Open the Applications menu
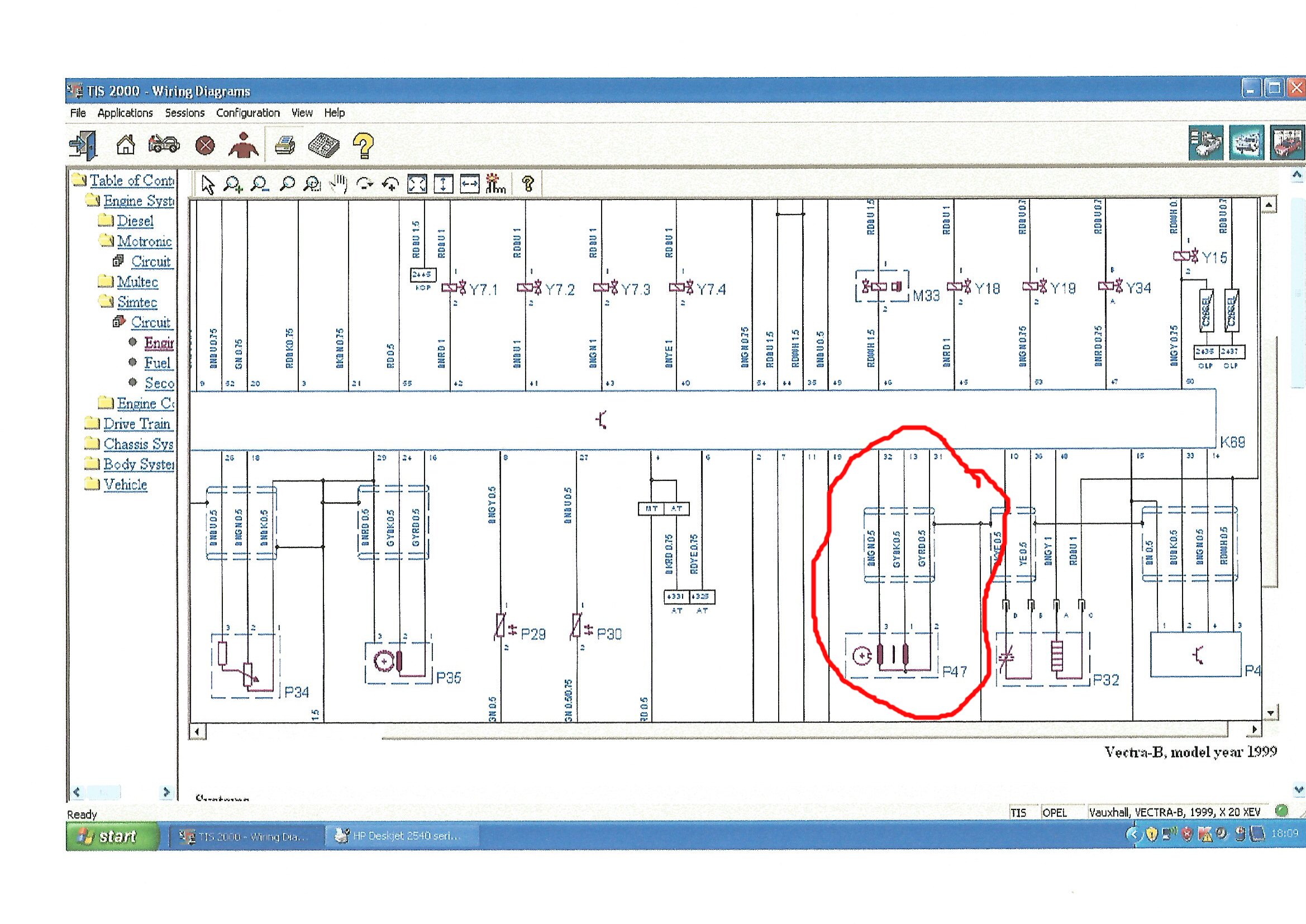Viewport: 1306px width, 924px height. click(125, 113)
